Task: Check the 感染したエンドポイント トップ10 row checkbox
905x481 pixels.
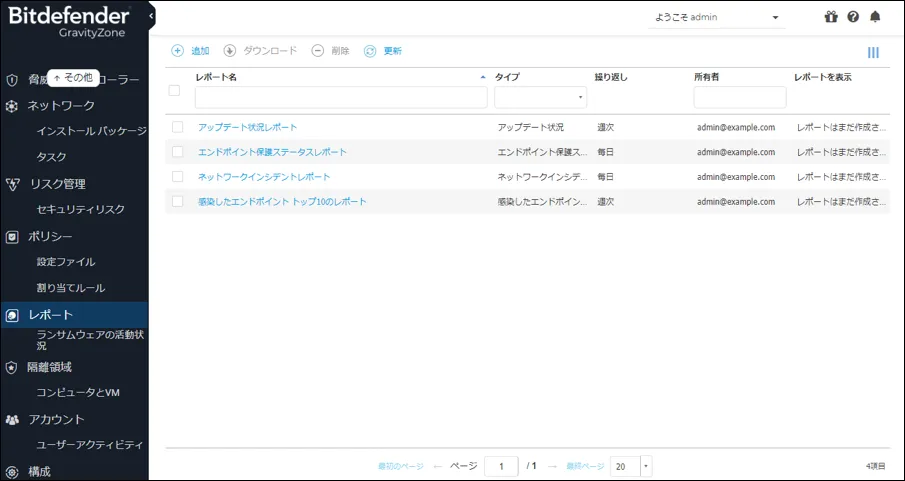Action: click(178, 202)
